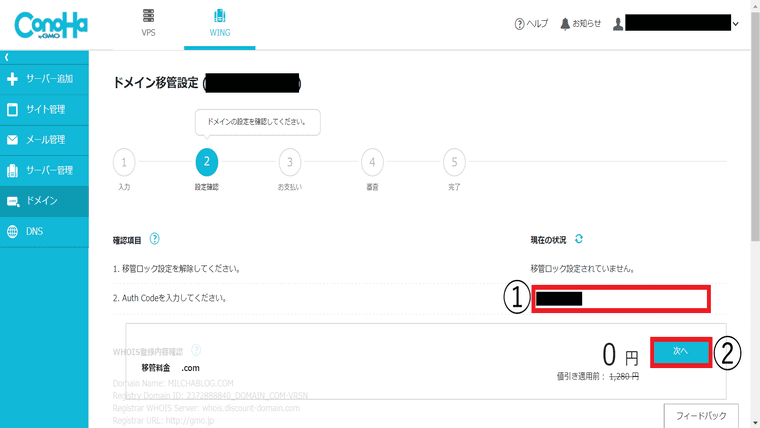Select ドメイン in the sidebar
Viewport: 760px width, 428px height.
44,201
